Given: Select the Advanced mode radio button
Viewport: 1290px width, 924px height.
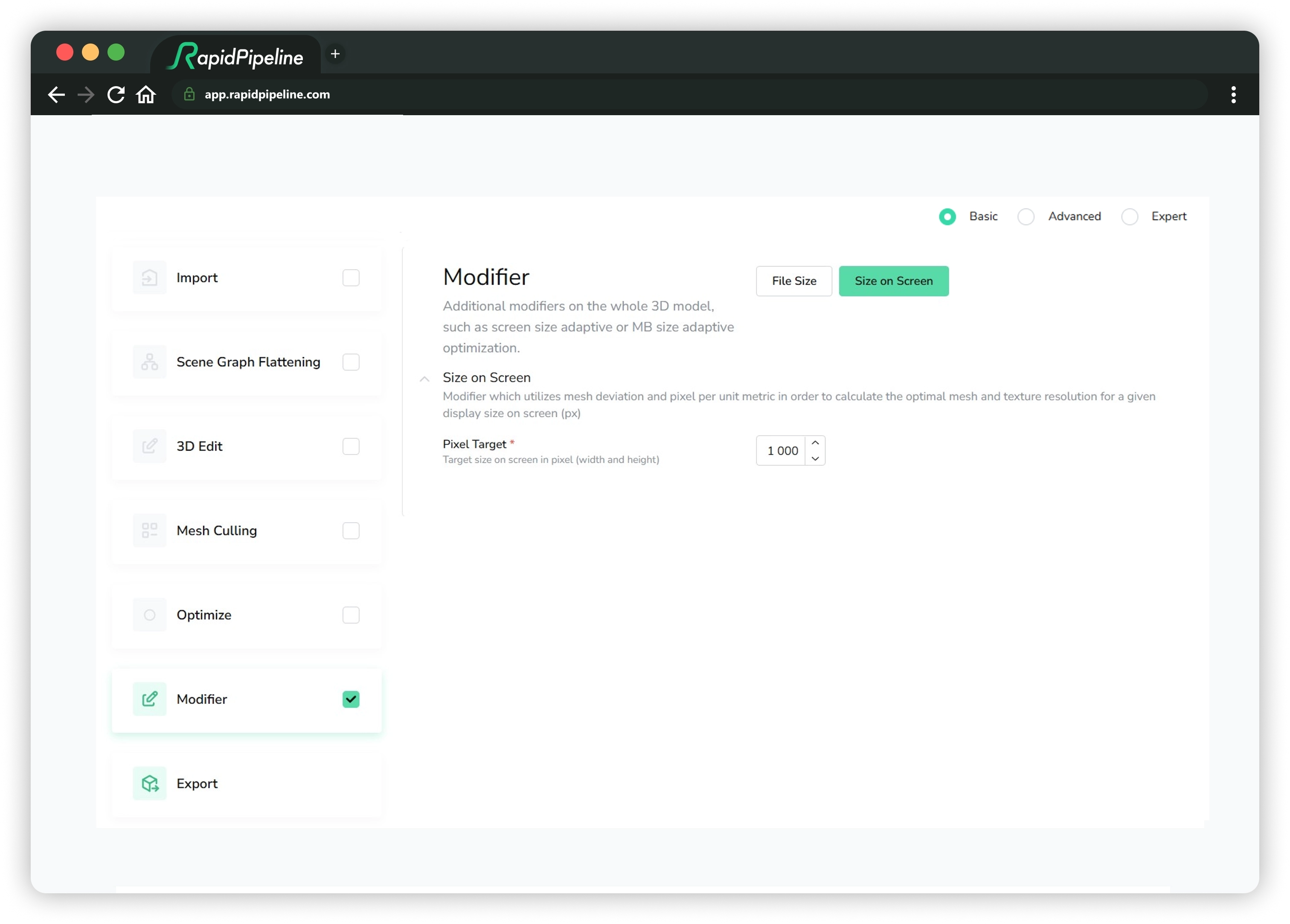Looking at the screenshot, I should tap(1026, 217).
